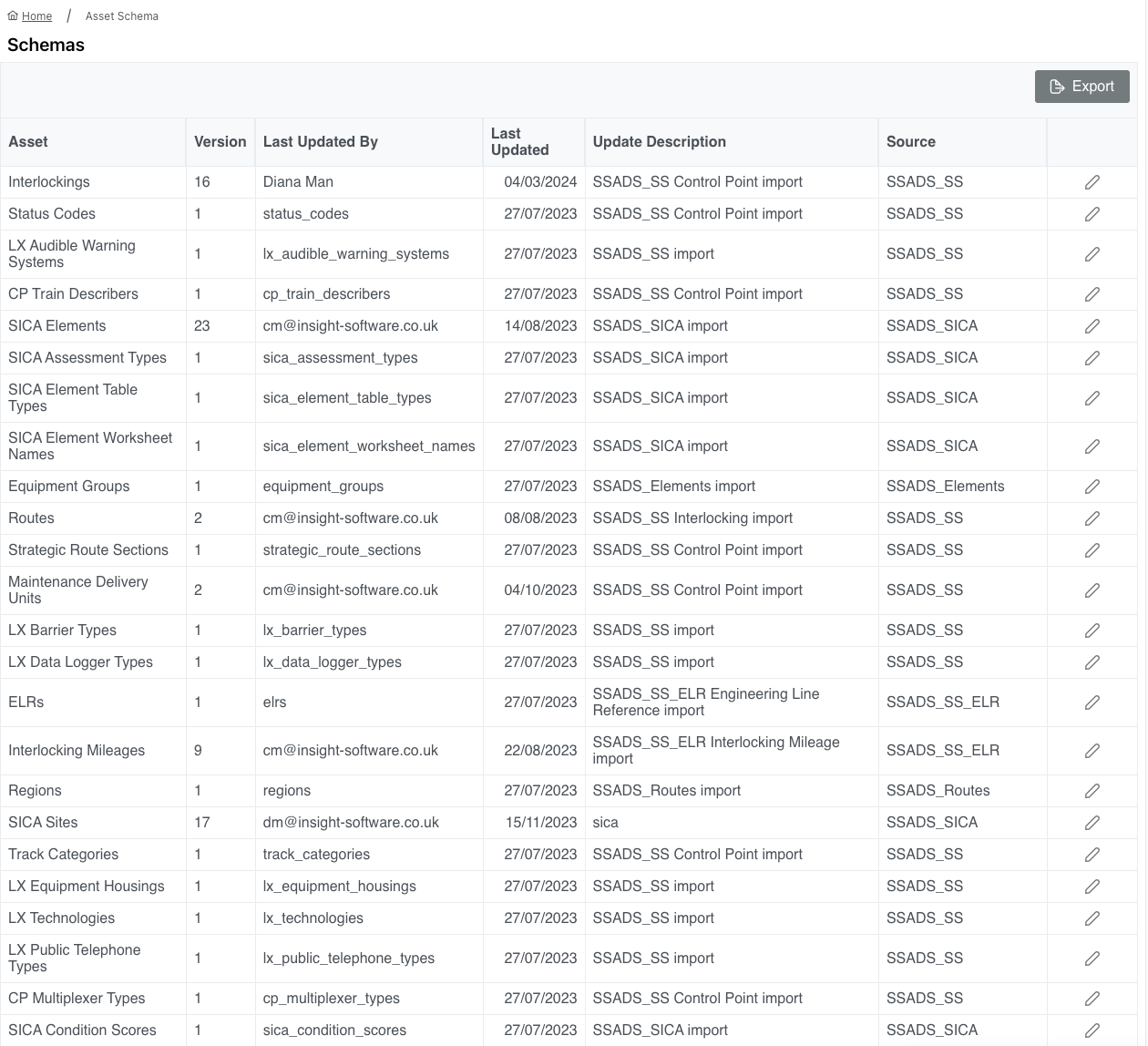1148x1046 pixels.
Task: Click the Source column header
Action: (910, 142)
